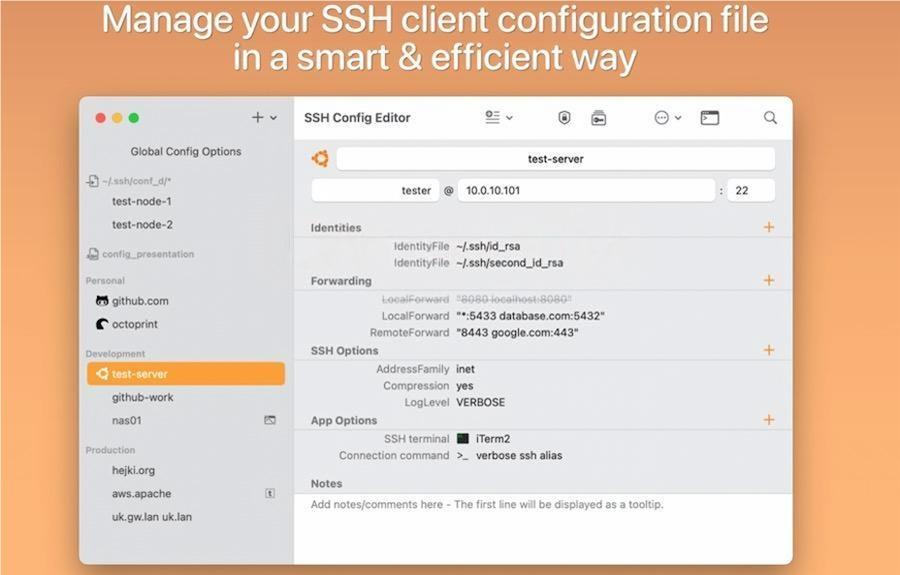
Task: Add an SSH option with plus icon
Action: [769, 350]
